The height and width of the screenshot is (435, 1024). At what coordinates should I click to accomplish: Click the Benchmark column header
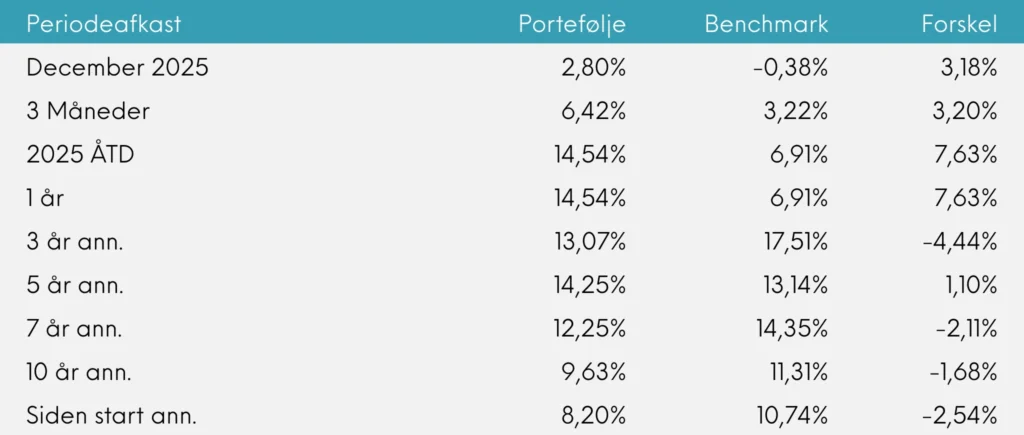766,24
